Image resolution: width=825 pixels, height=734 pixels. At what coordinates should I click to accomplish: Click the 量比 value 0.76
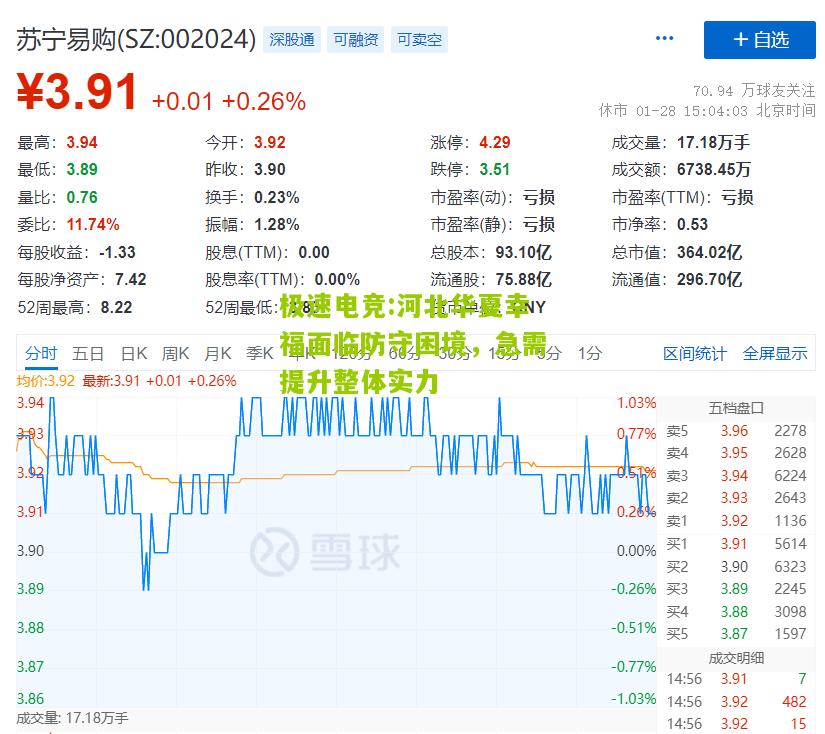82,197
